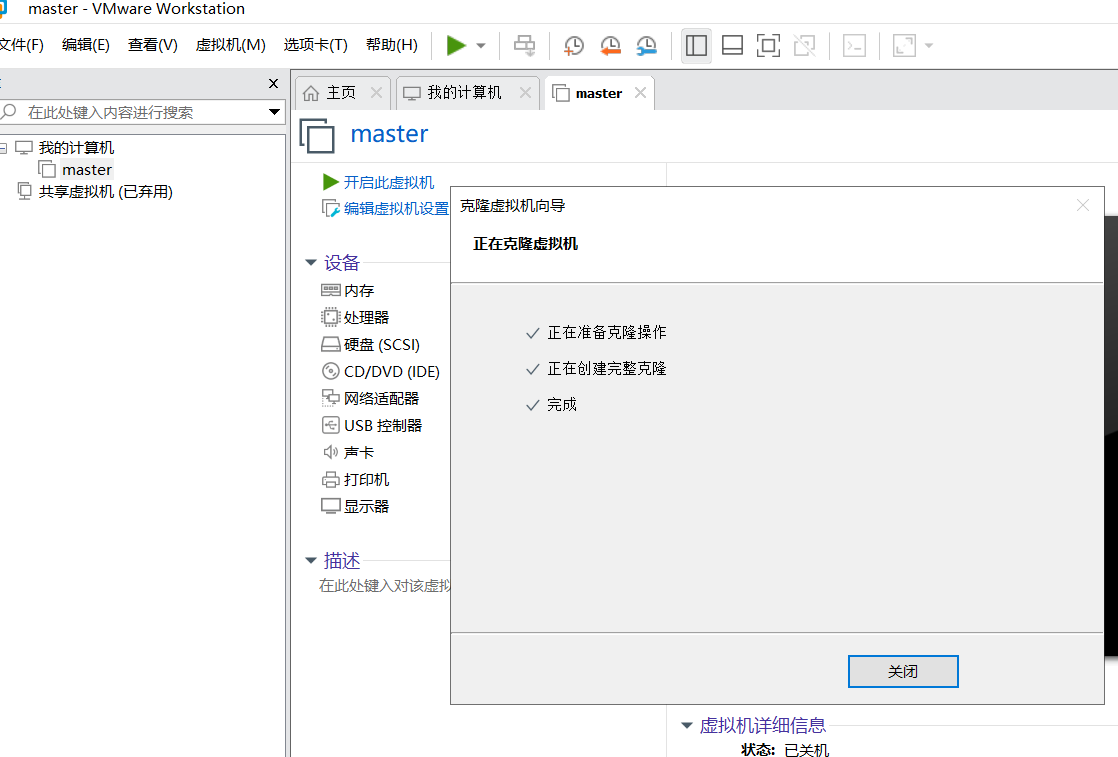The width and height of the screenshot is (1118, 757).
Task: Click the 关闭 button in clone wizard
Action: (903, 671)
